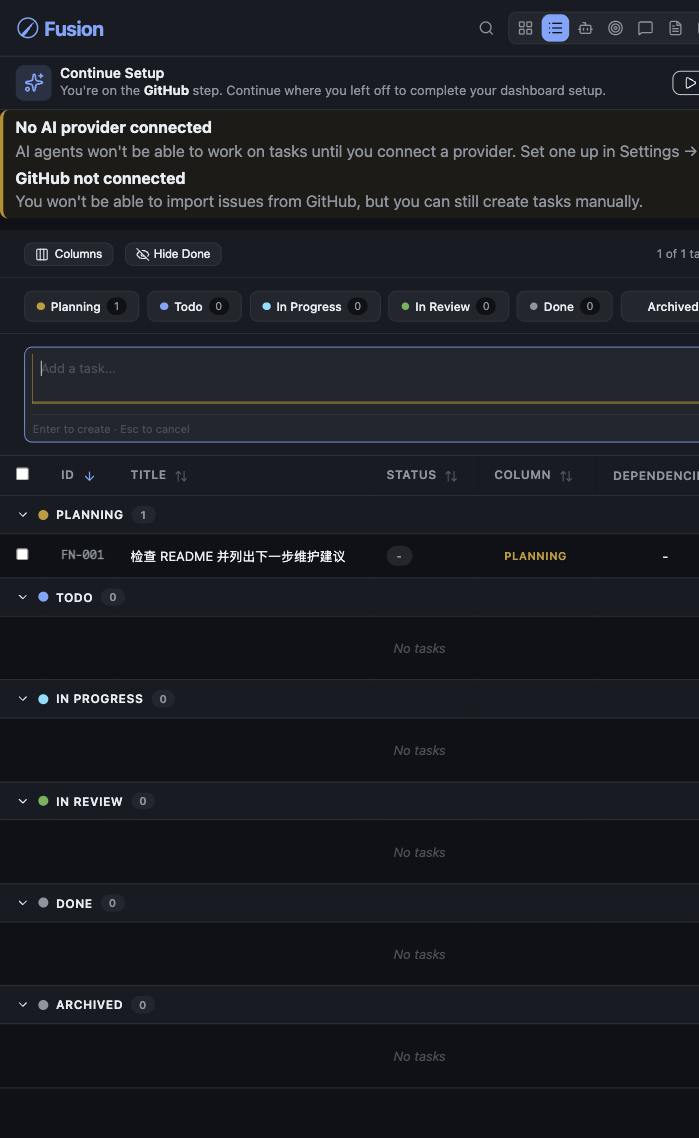Switch to board grid view icon
The width and height of the screenshot is (699, 1138).
(526, 28)
